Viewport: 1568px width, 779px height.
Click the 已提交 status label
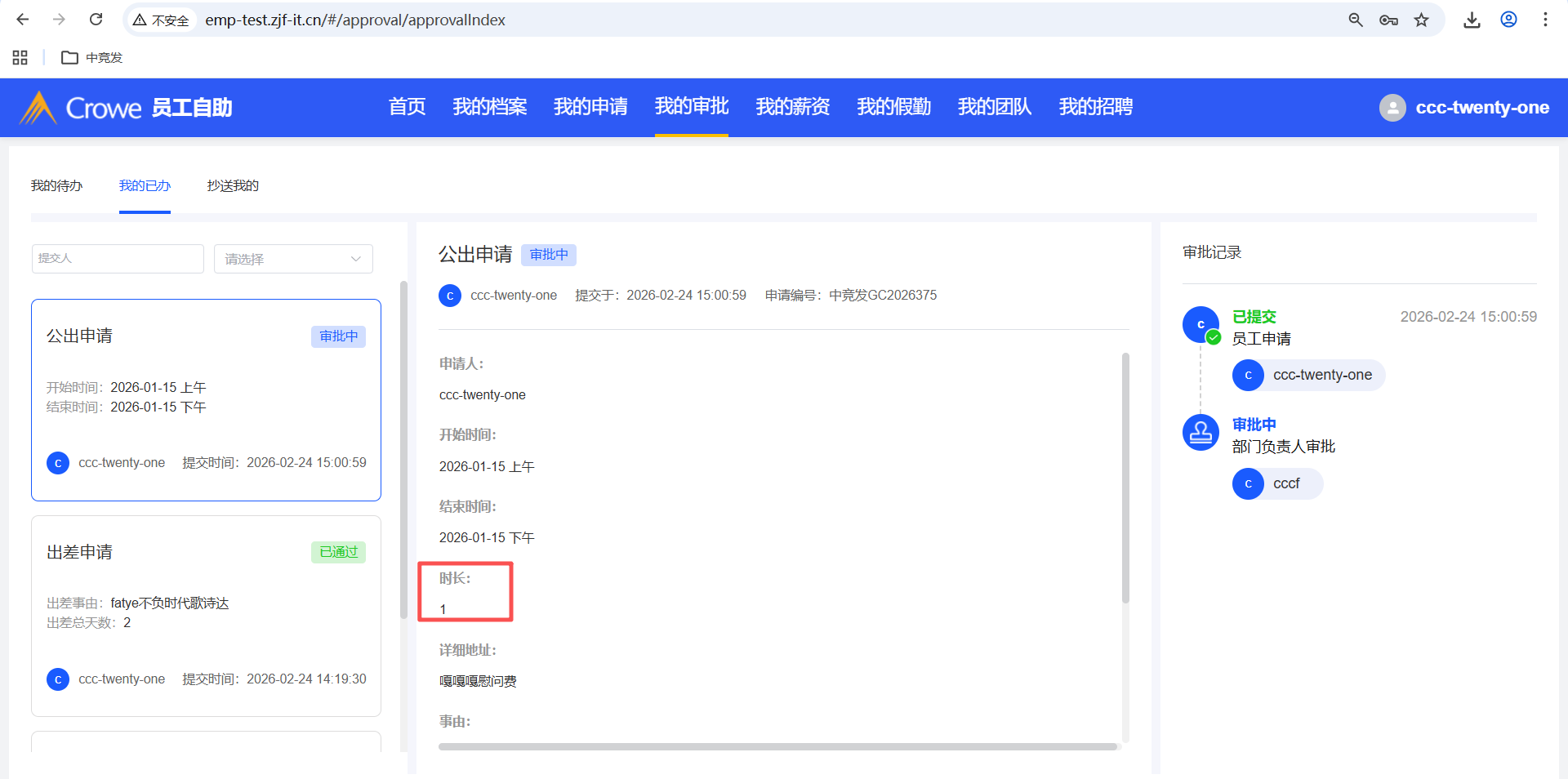coord(1254,317)
